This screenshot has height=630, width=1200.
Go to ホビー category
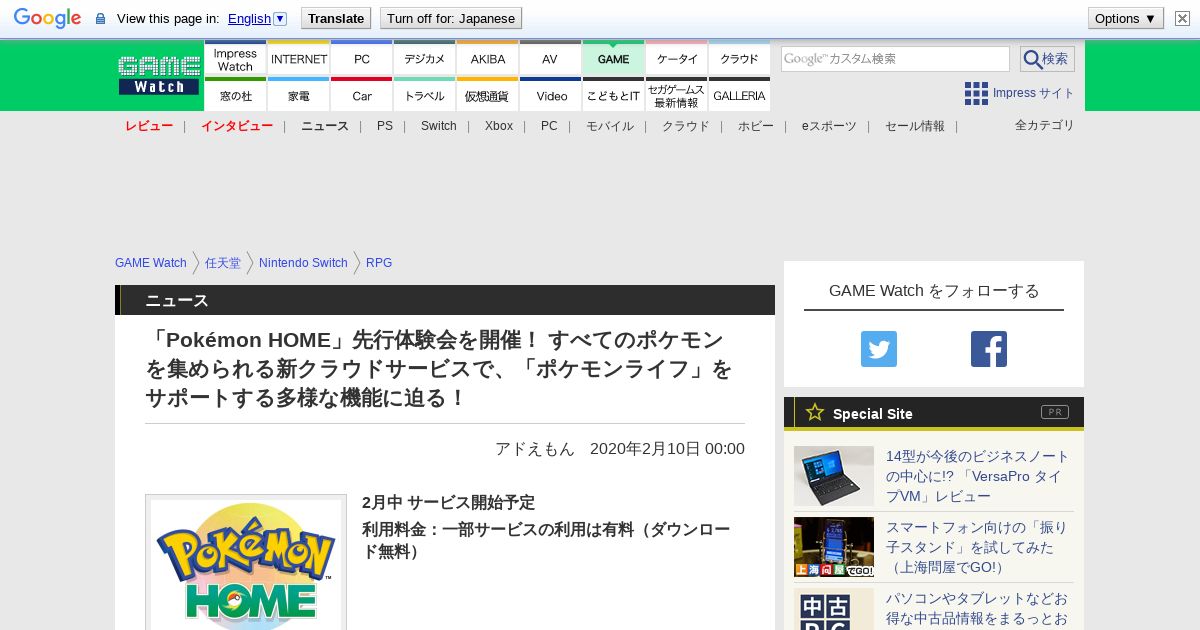756,126
